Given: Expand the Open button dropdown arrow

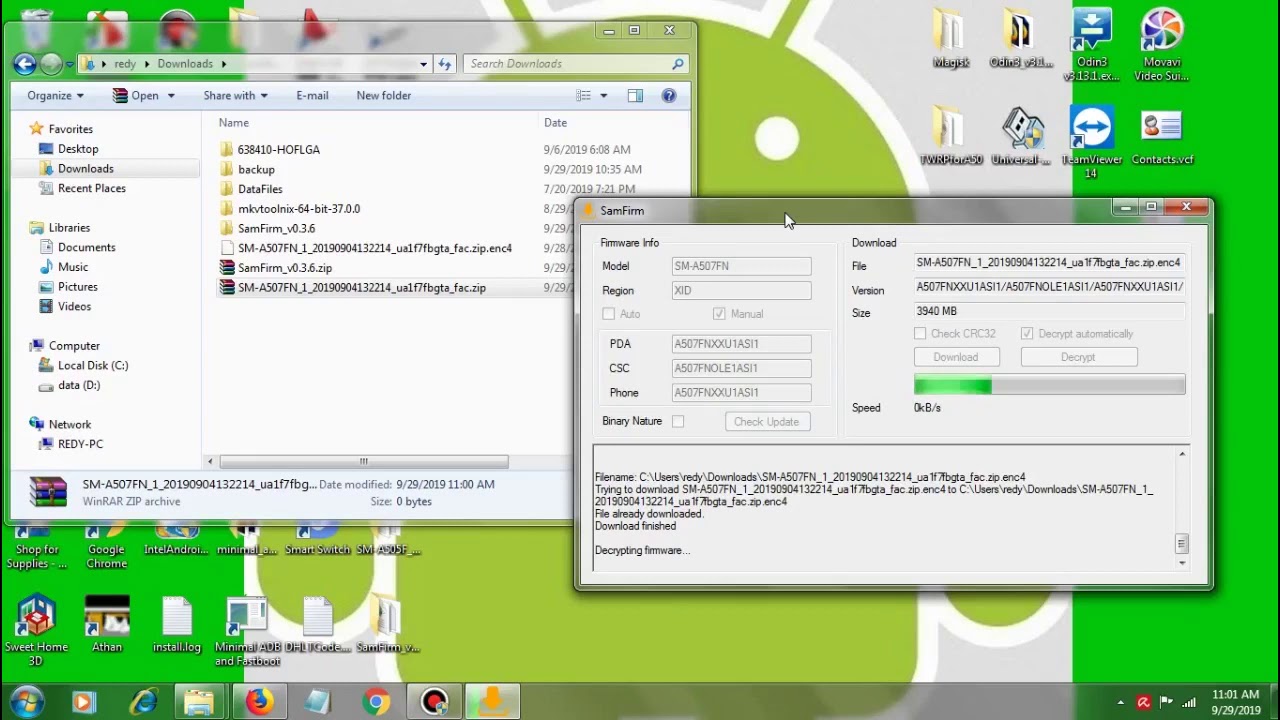Looking at the screenshot, I should (171, 96).
